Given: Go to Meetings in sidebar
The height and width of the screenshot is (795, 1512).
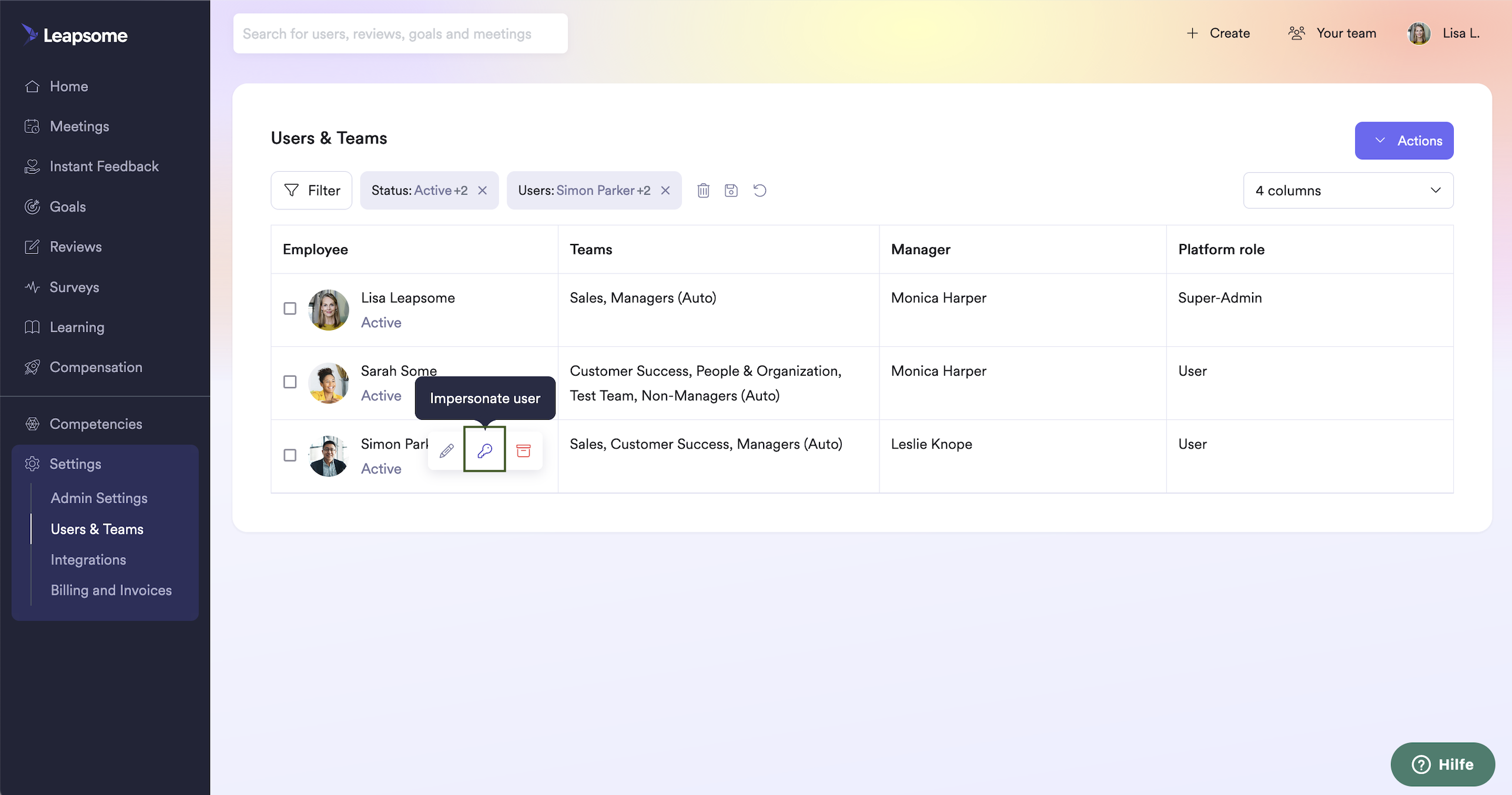Looking at the screenshot, I should [x=79, y=126].
